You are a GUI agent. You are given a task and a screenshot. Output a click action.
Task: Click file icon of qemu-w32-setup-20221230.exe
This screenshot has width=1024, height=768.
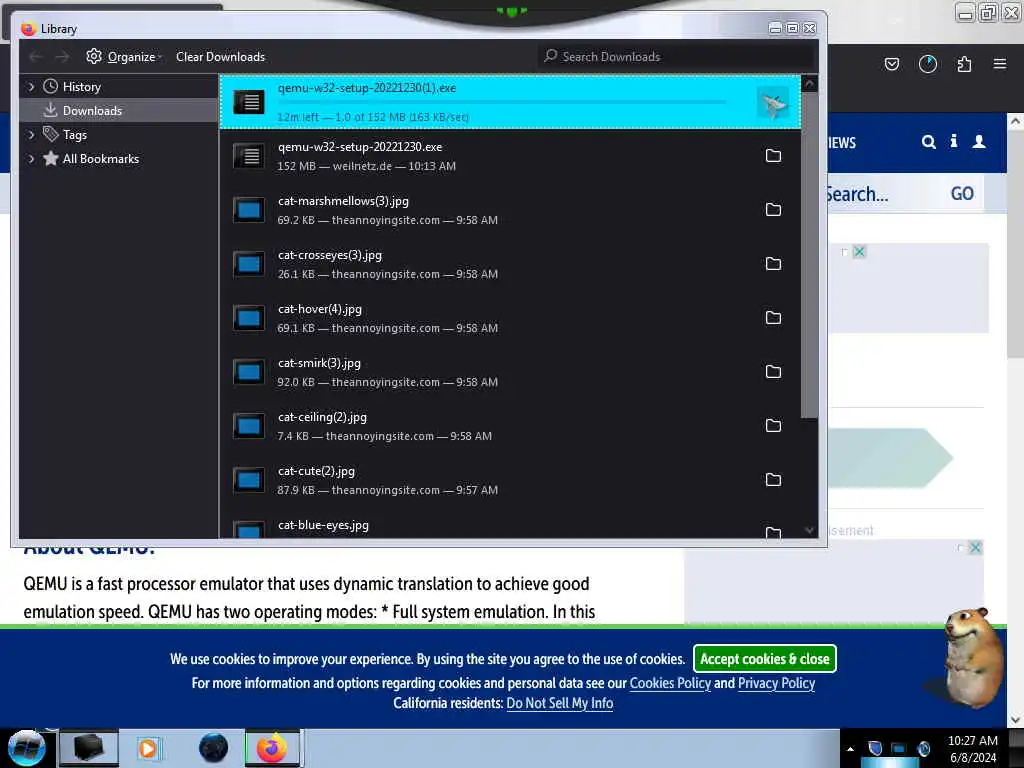click(249, 156)
